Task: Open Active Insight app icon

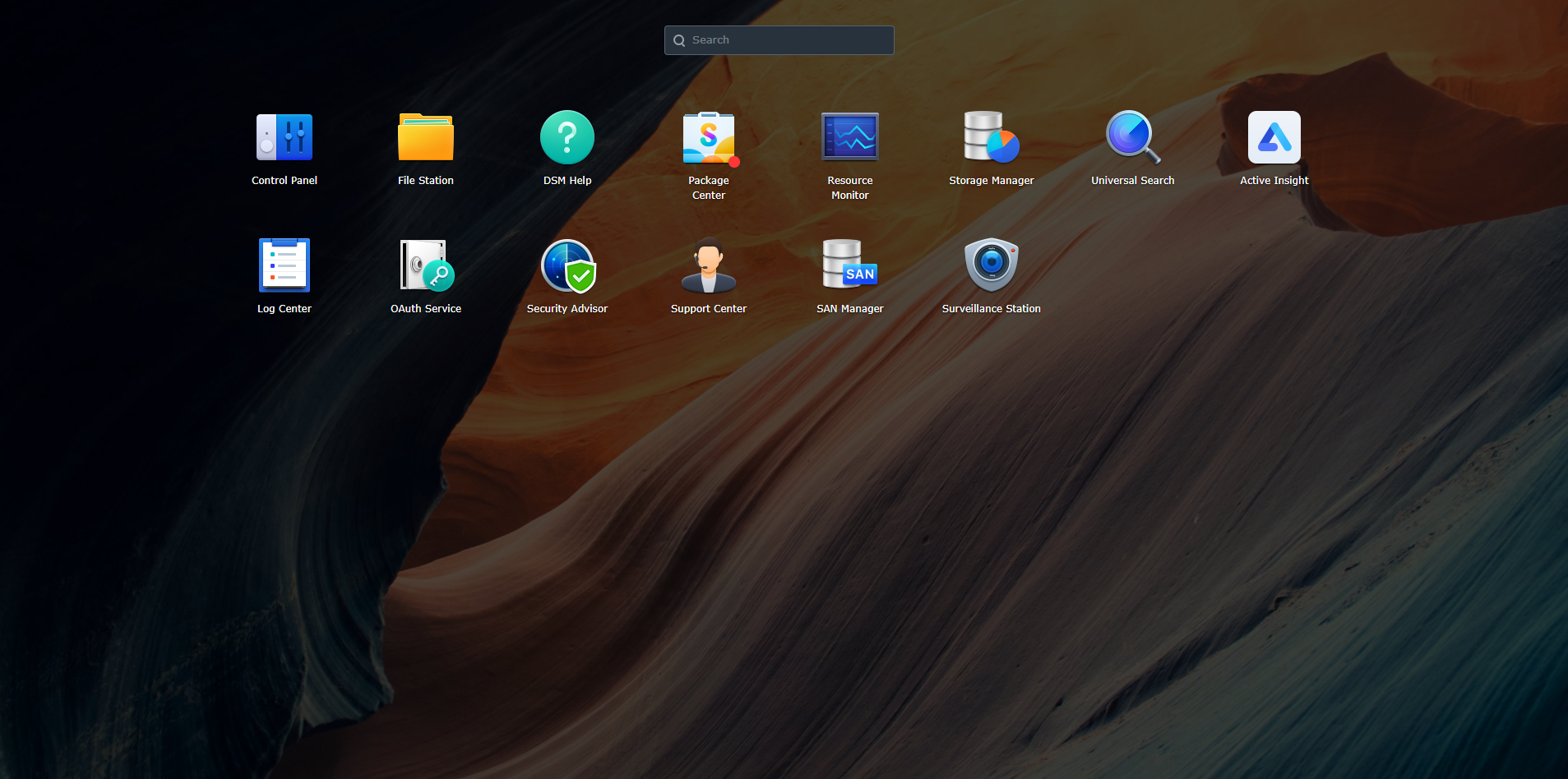Action: coord(1274,137)
